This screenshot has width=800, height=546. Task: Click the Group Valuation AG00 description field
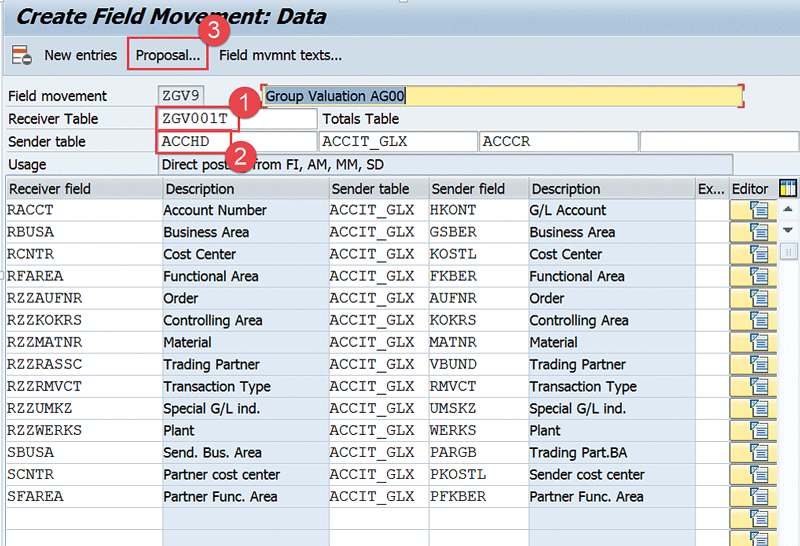503,96
